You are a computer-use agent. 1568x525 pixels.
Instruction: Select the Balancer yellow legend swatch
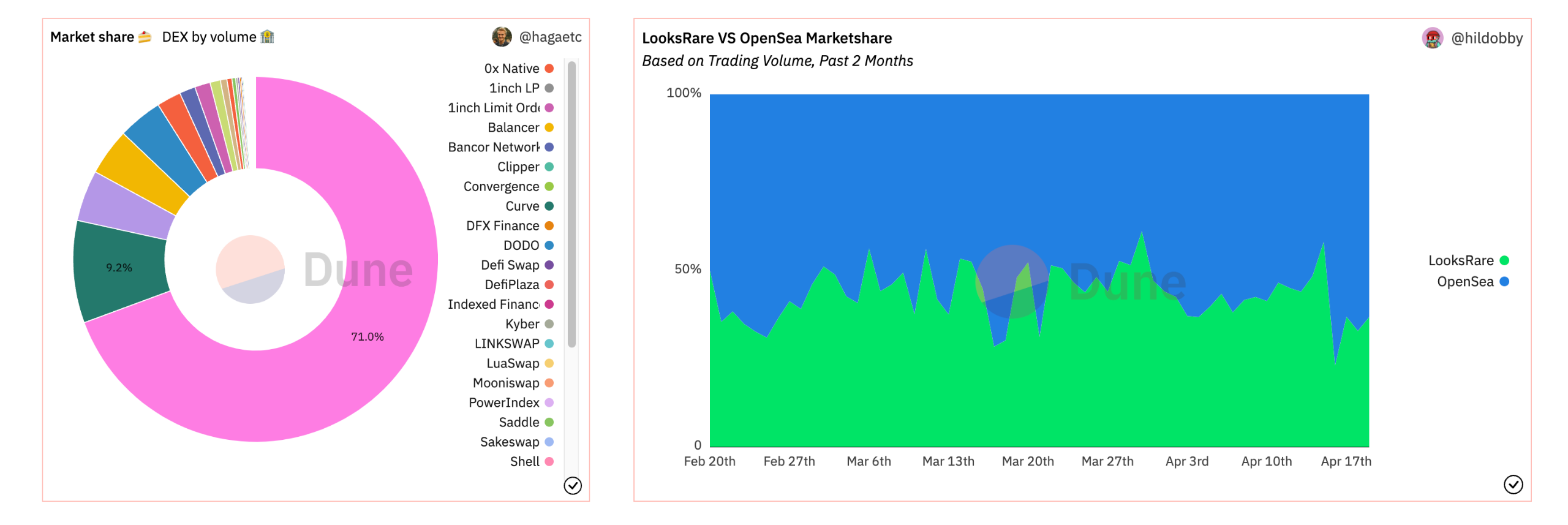[549, 127]
